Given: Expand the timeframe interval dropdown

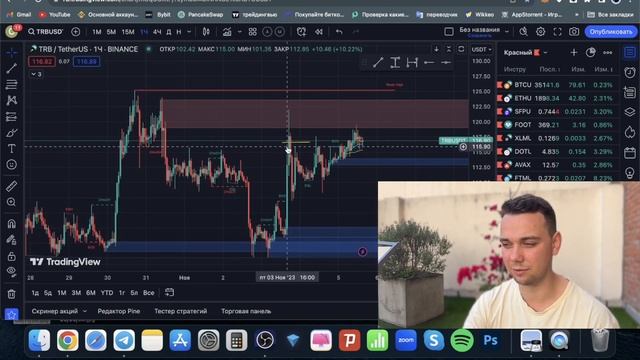Looking at the screenshot, I should click(189, 32).
